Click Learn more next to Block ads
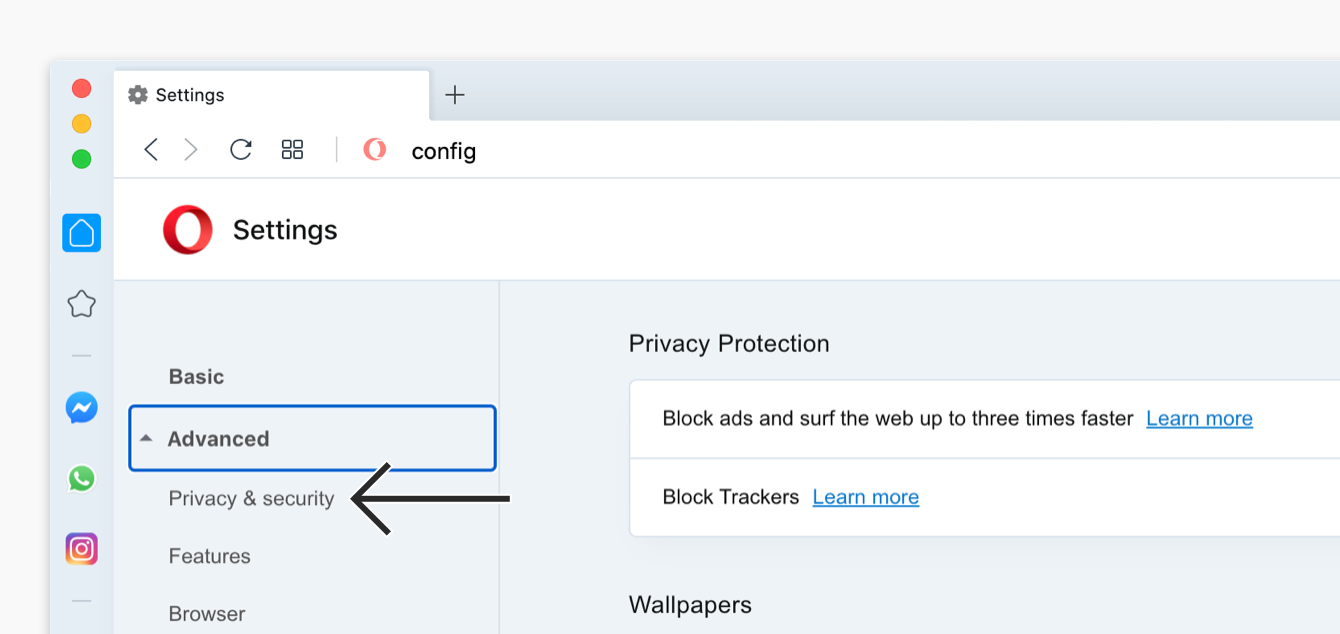 [1199, 419]
